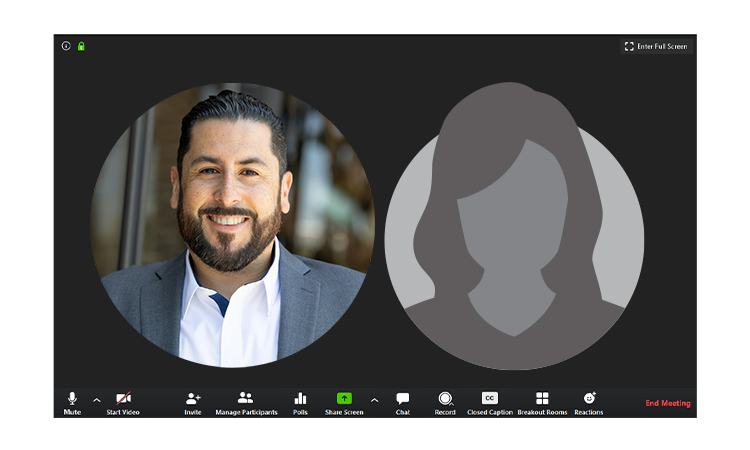Viewport: 750px width, 450px height.
Task: Open Manage Participants panel
Action: coord(246,403)
